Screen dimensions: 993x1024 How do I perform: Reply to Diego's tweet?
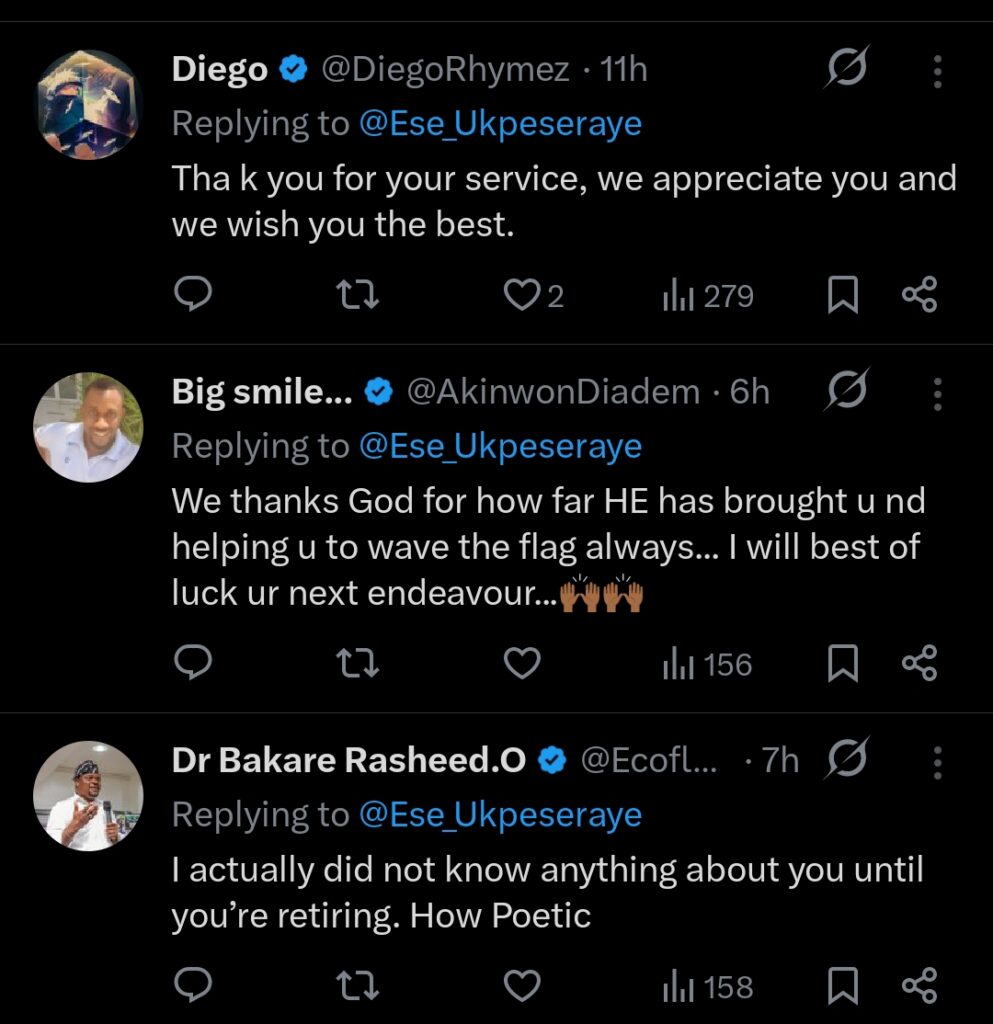(x=193, y=295)
